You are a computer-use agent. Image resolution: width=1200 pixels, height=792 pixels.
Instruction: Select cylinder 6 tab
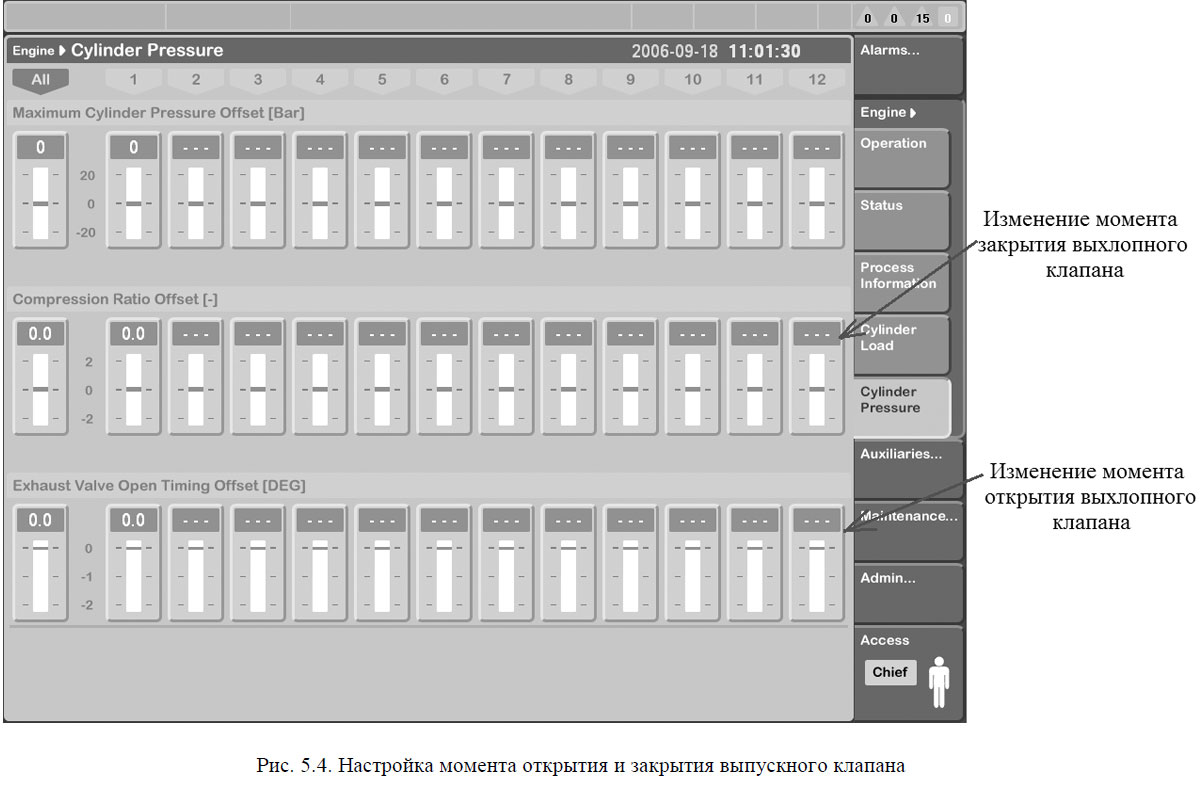(x=444, y=80)
